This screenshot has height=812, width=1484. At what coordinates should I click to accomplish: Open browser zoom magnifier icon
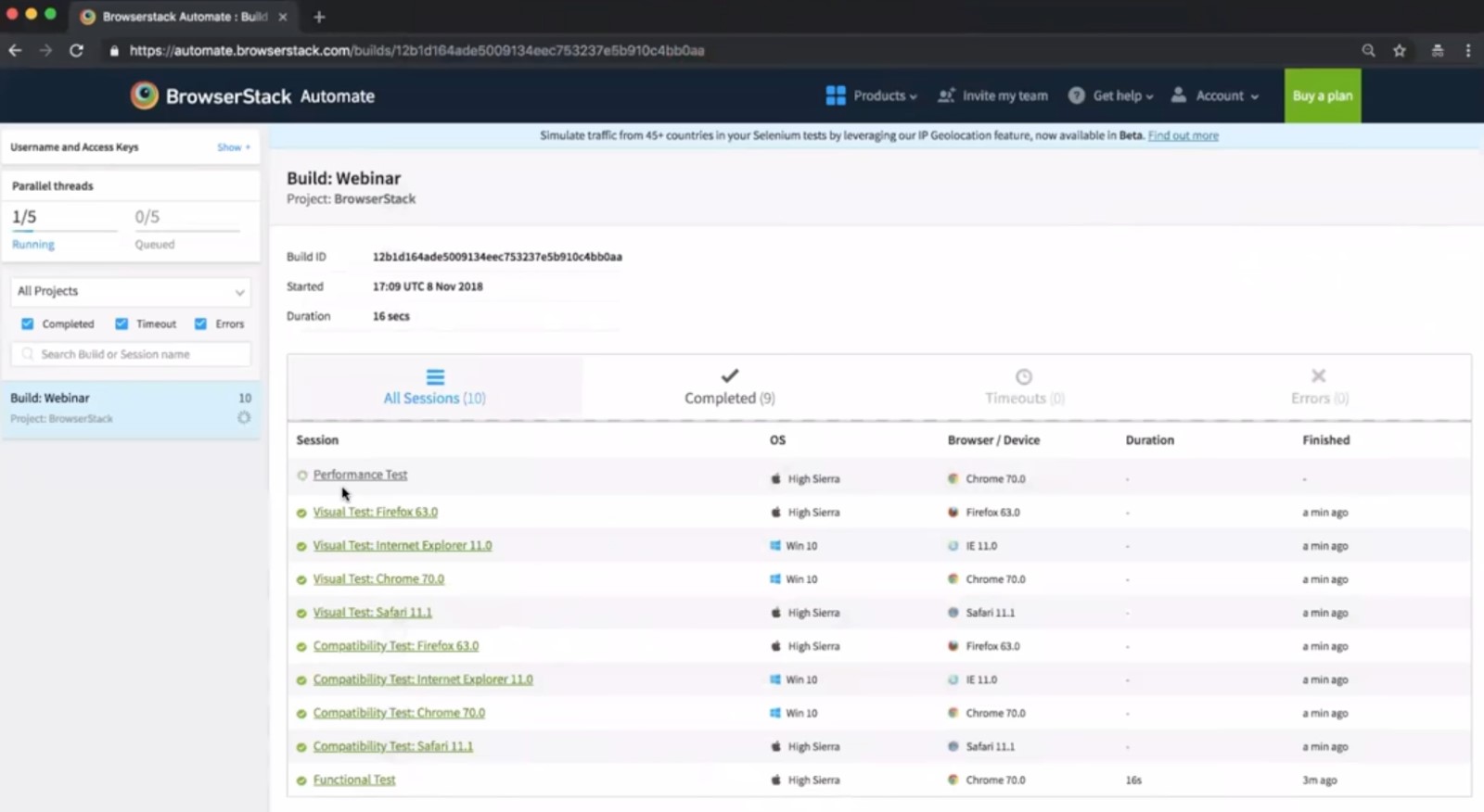1368,50
